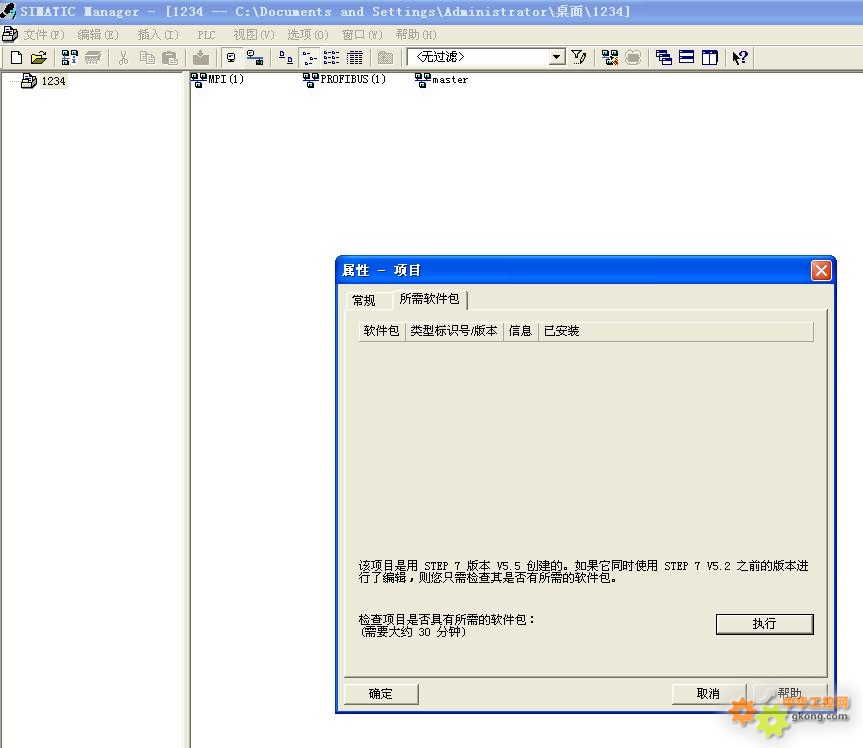Open the 编辑(E) menu

click(98, 35)
